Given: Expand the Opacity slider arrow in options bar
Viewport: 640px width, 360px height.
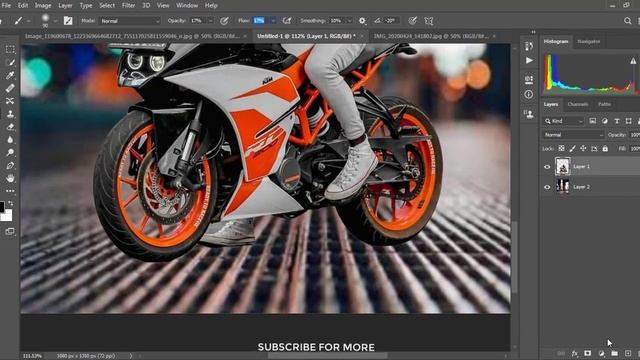Looking at the screenshot, I should click(211, 21).
